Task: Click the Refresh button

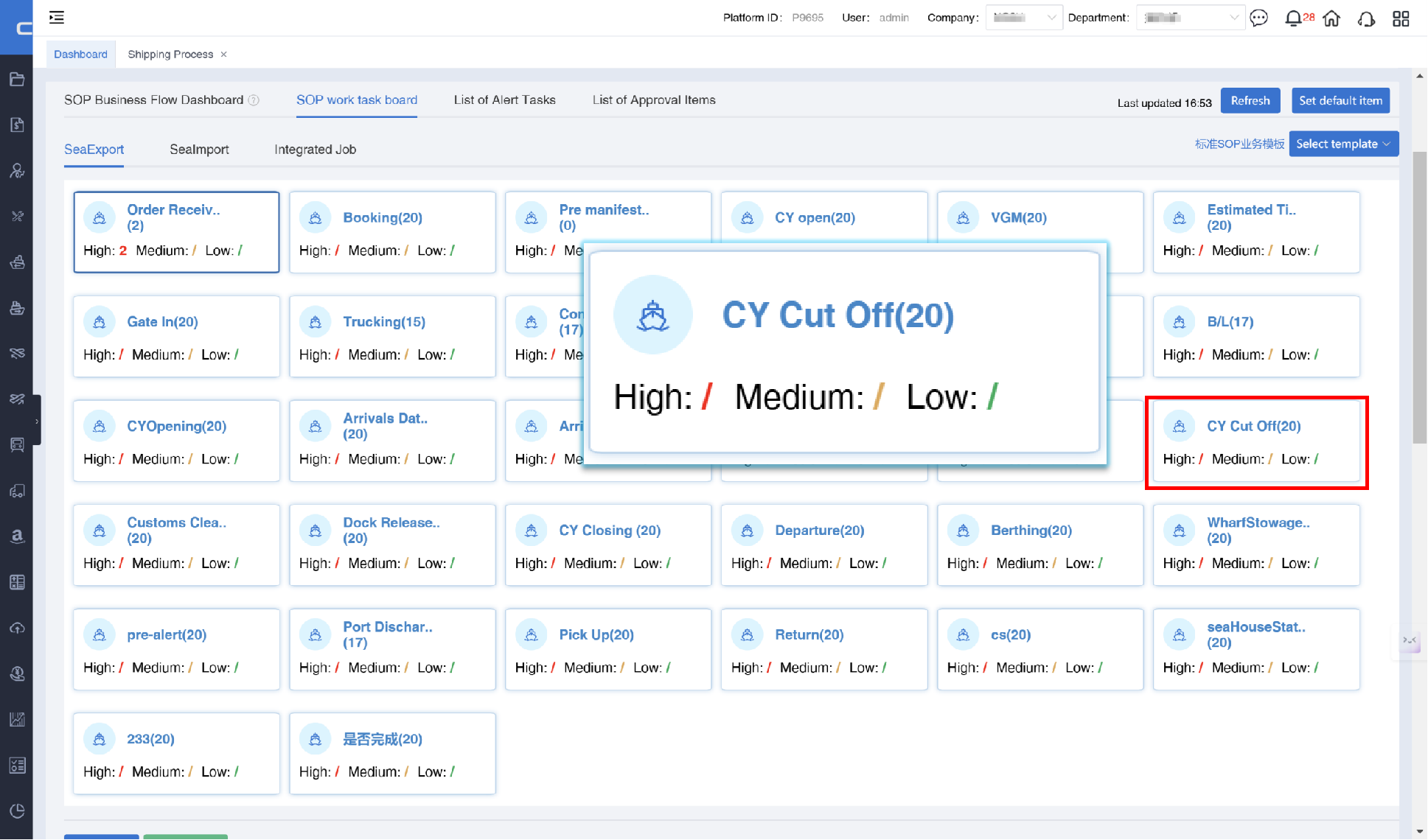Action: point(1250,101)
